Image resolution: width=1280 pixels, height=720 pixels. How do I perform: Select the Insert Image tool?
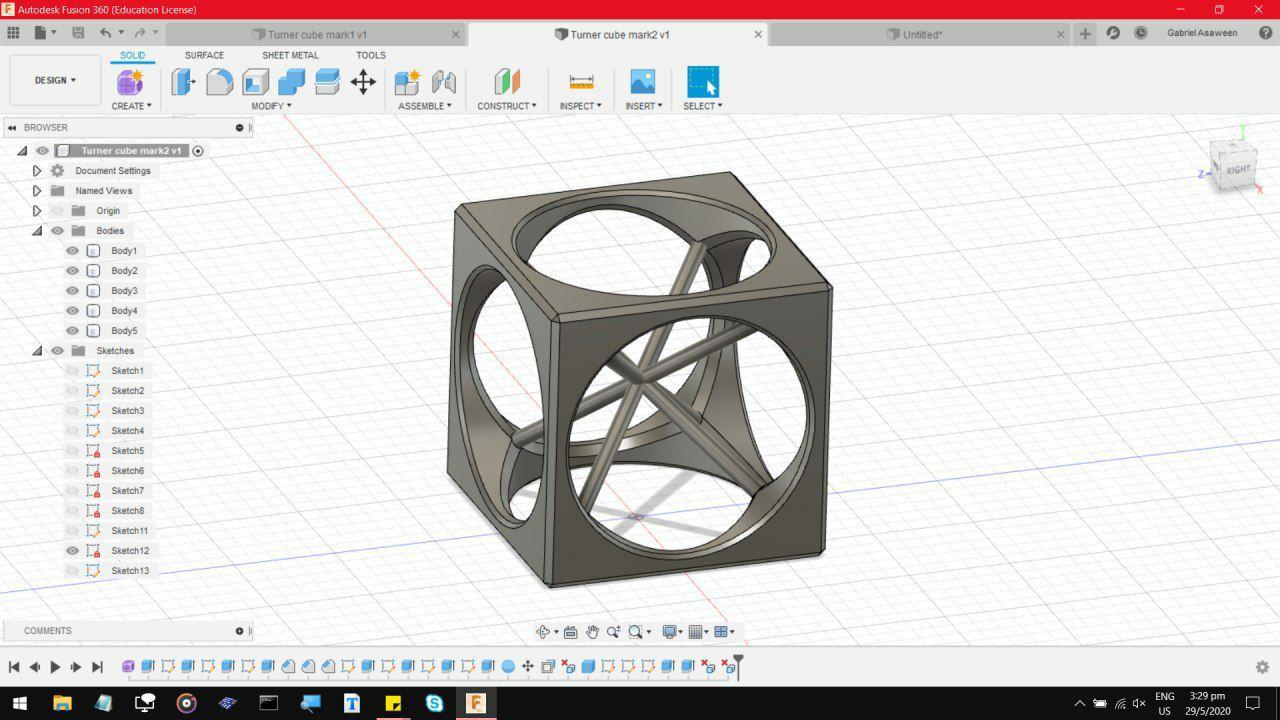(x=643, y=82)
